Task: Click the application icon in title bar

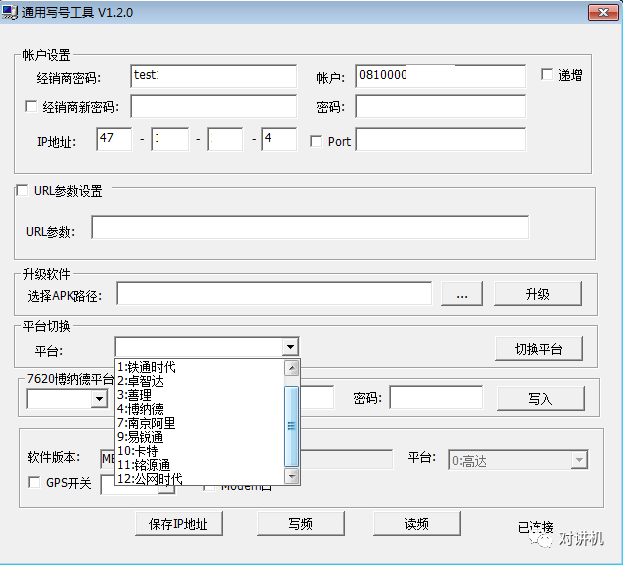Action: tap(10, 12)
